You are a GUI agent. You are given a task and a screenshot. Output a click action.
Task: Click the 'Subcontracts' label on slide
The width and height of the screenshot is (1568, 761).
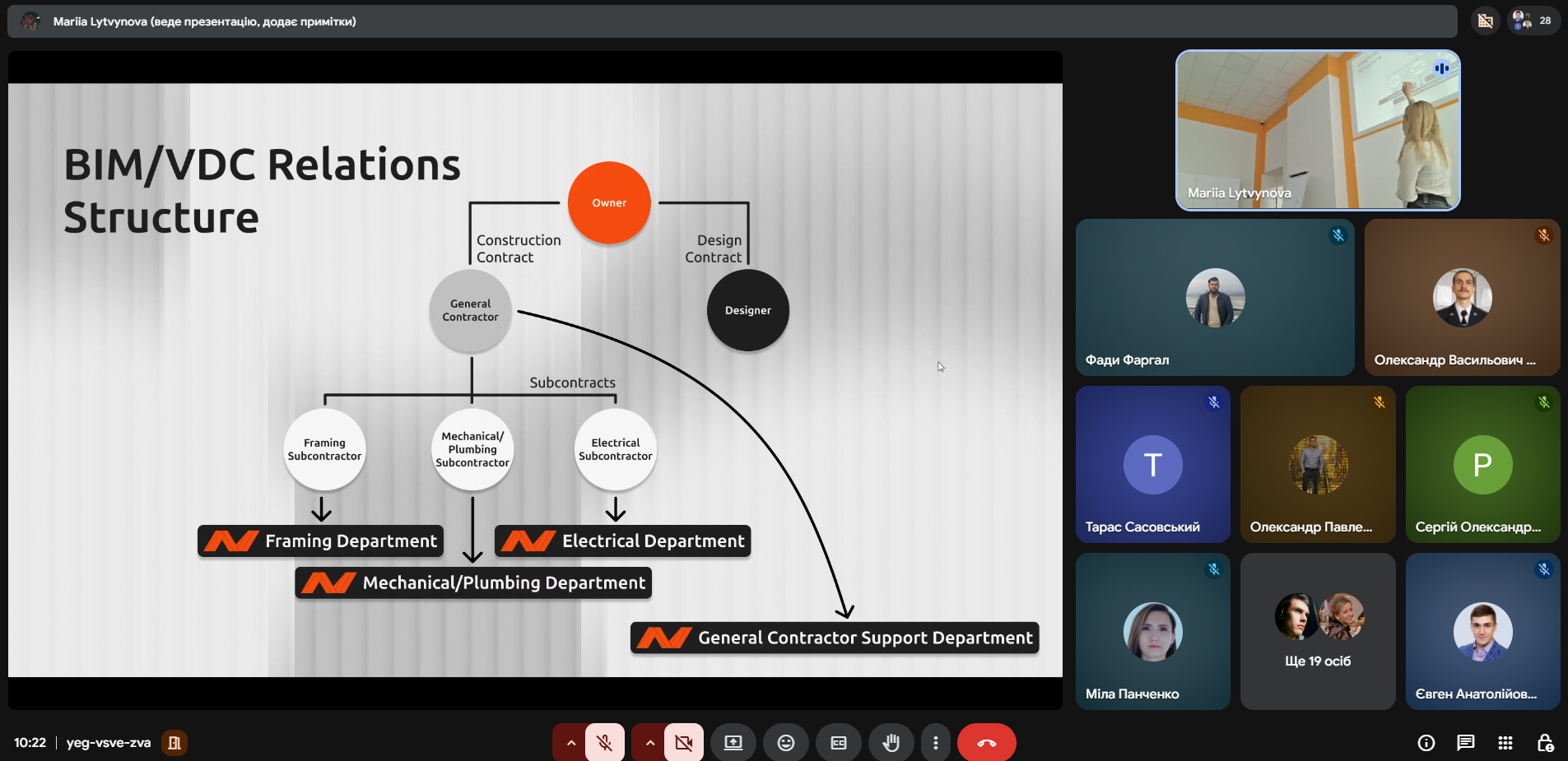tap(573, 383)
